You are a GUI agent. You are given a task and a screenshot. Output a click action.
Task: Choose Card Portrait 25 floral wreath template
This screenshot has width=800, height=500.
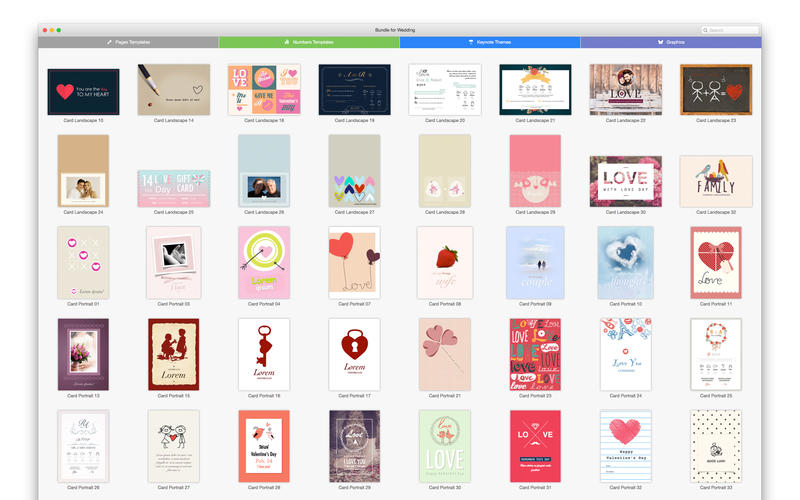716,355
